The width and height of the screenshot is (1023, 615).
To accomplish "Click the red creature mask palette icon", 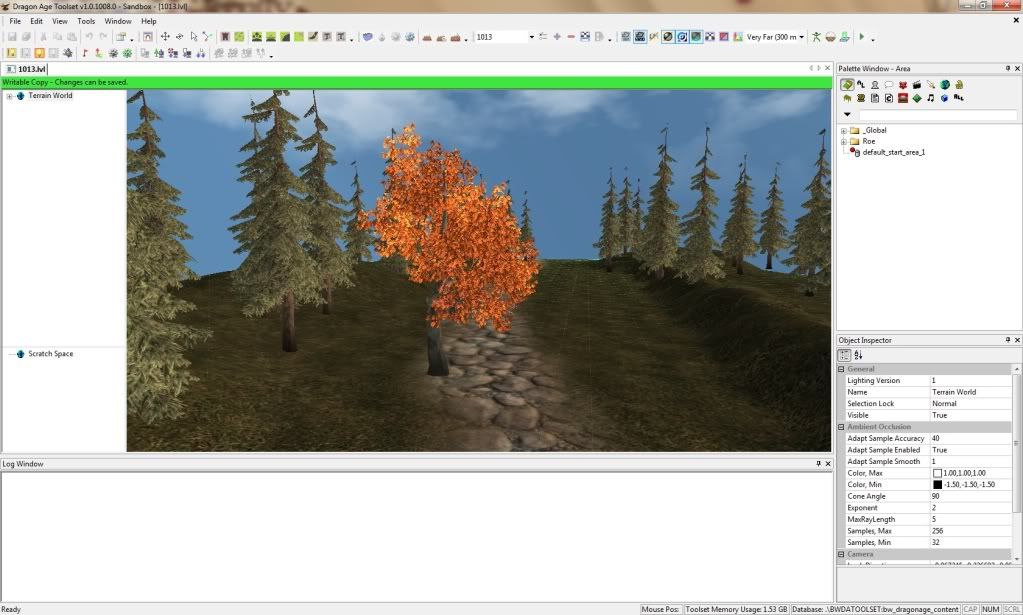I will click(903, 85).
